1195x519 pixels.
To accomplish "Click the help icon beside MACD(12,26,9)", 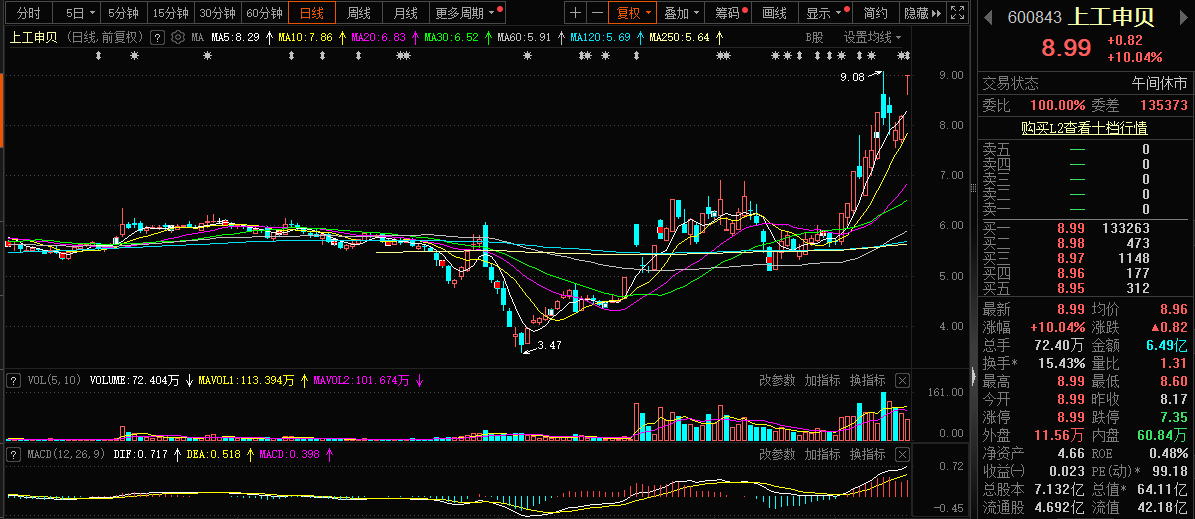I will coord(13,455).
